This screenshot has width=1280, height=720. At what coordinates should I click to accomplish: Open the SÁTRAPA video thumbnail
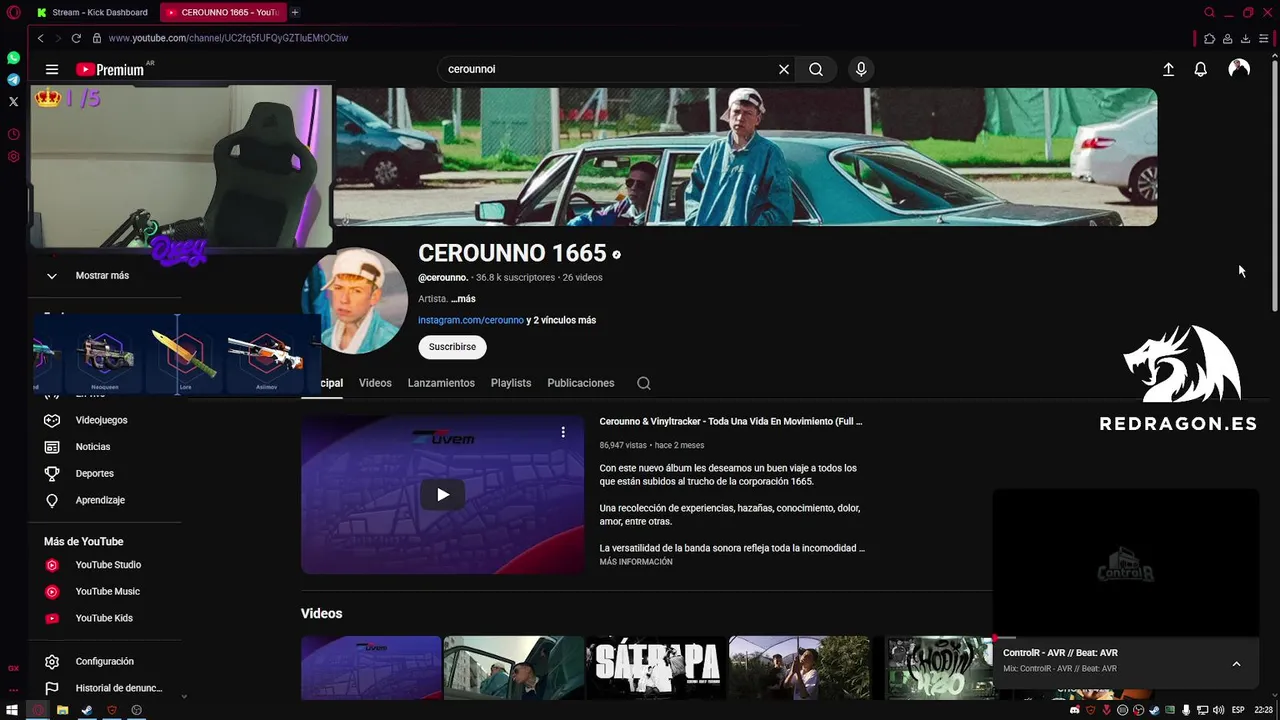[x=656, y=668]
